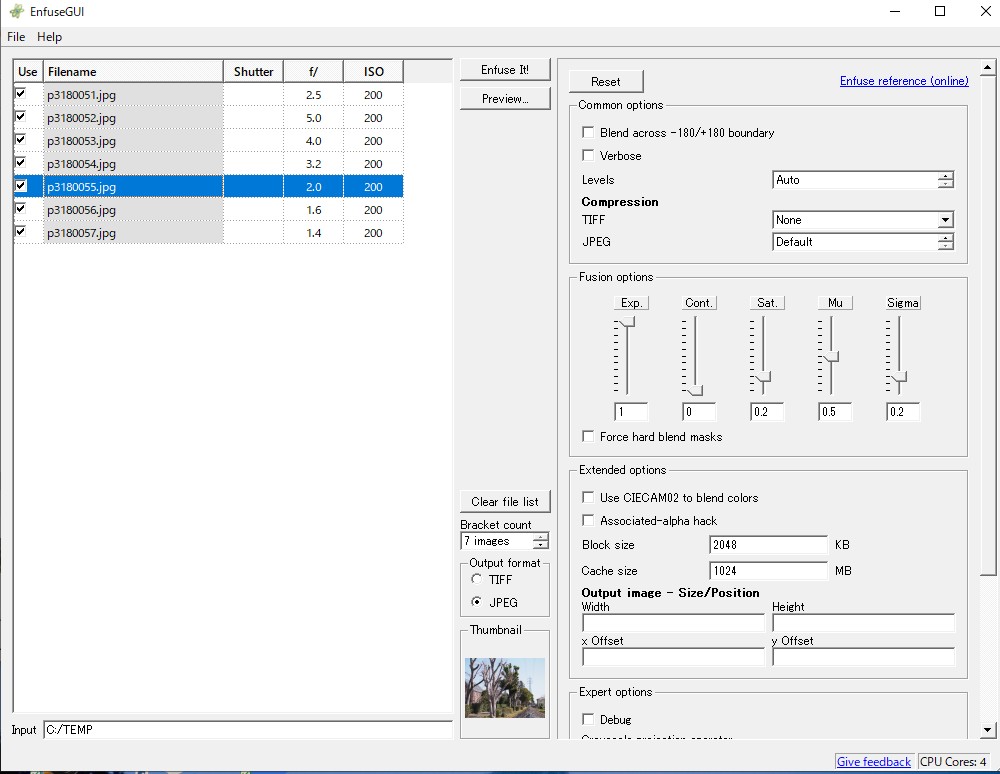Click the Enfuse It! button
This screenshot has width=1000, height=774.
[505, 70]
